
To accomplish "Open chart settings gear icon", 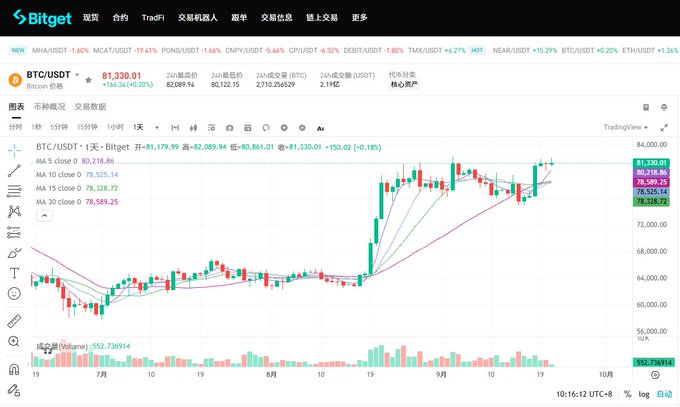I will tap(302, 128).
